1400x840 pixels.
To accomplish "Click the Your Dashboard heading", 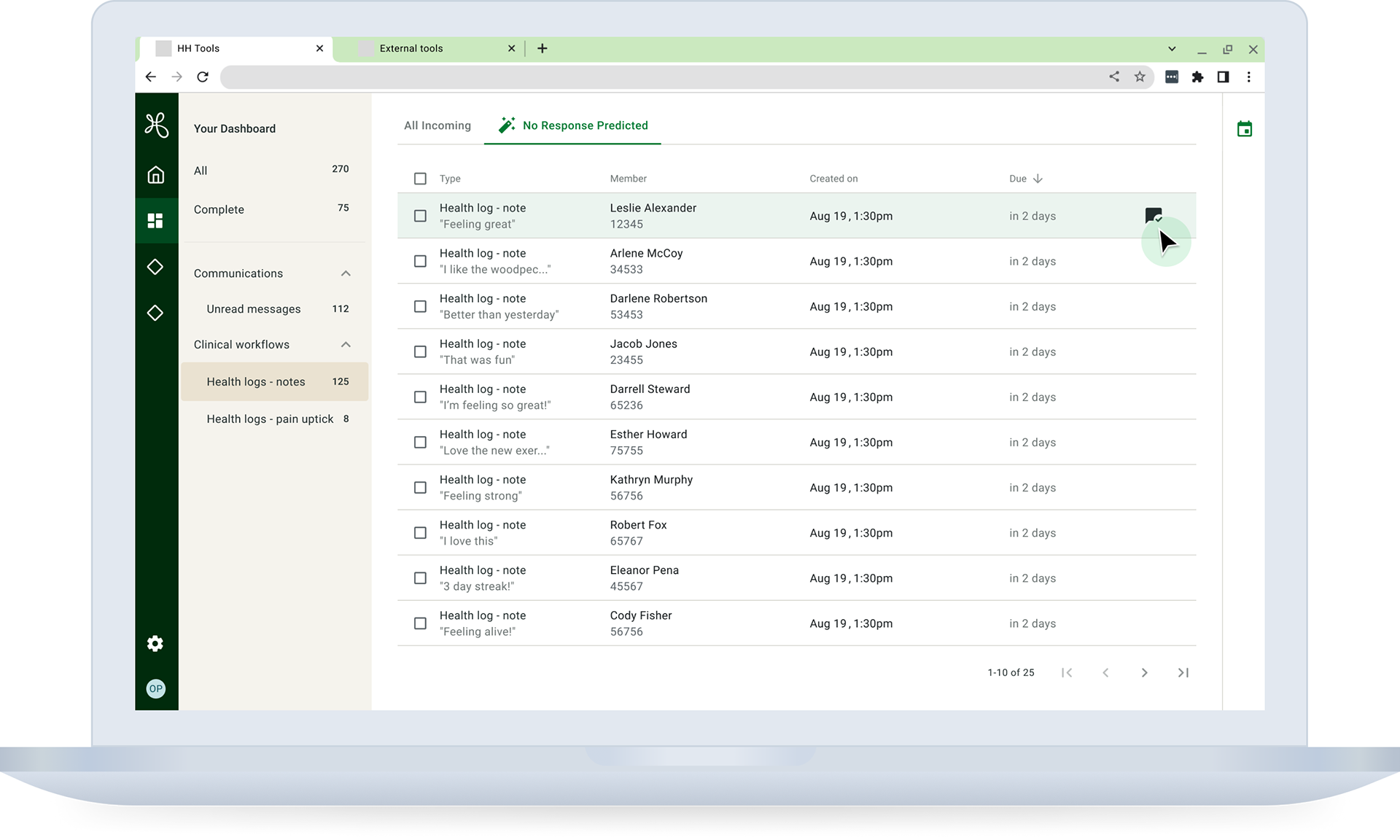I will click(235, 128).
